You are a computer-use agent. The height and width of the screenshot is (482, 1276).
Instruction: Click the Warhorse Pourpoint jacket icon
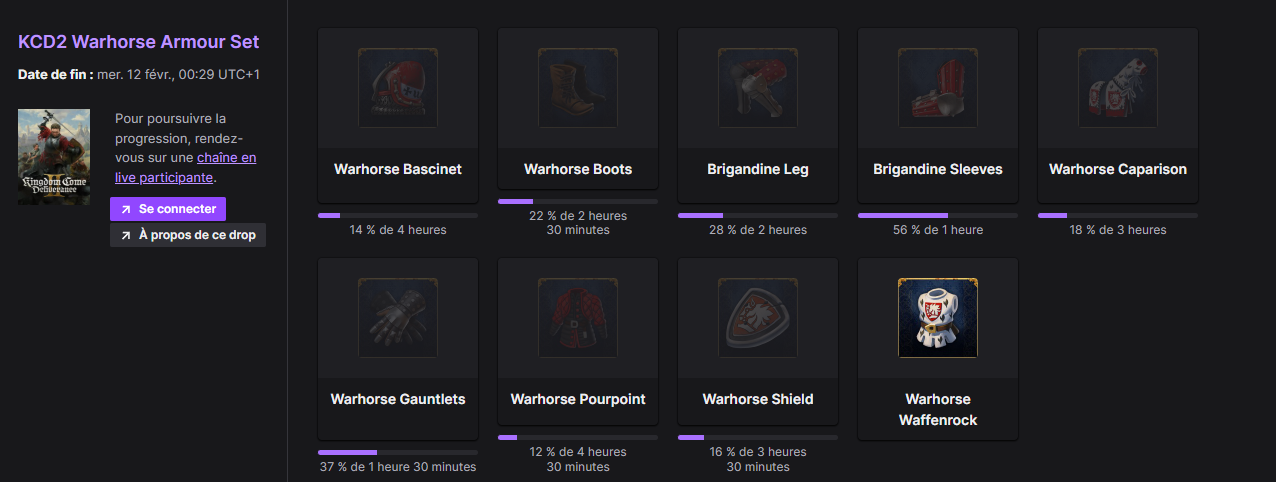pyautogui.click(x=578, y=318)
